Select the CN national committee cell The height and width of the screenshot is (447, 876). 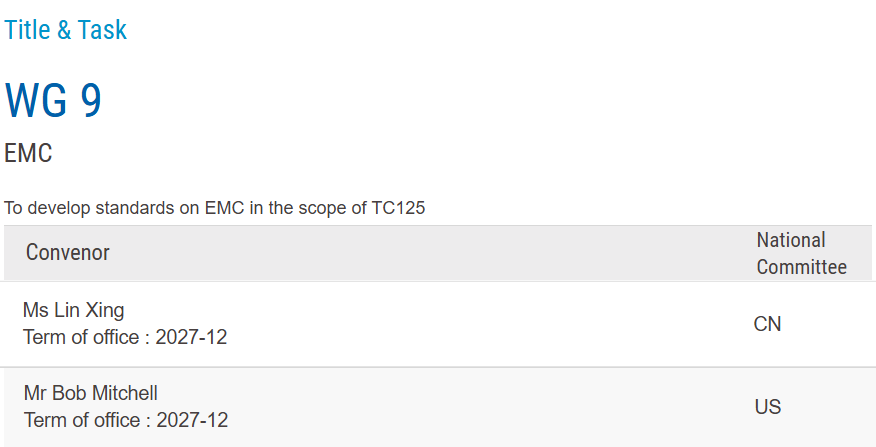tap(767, 324)
